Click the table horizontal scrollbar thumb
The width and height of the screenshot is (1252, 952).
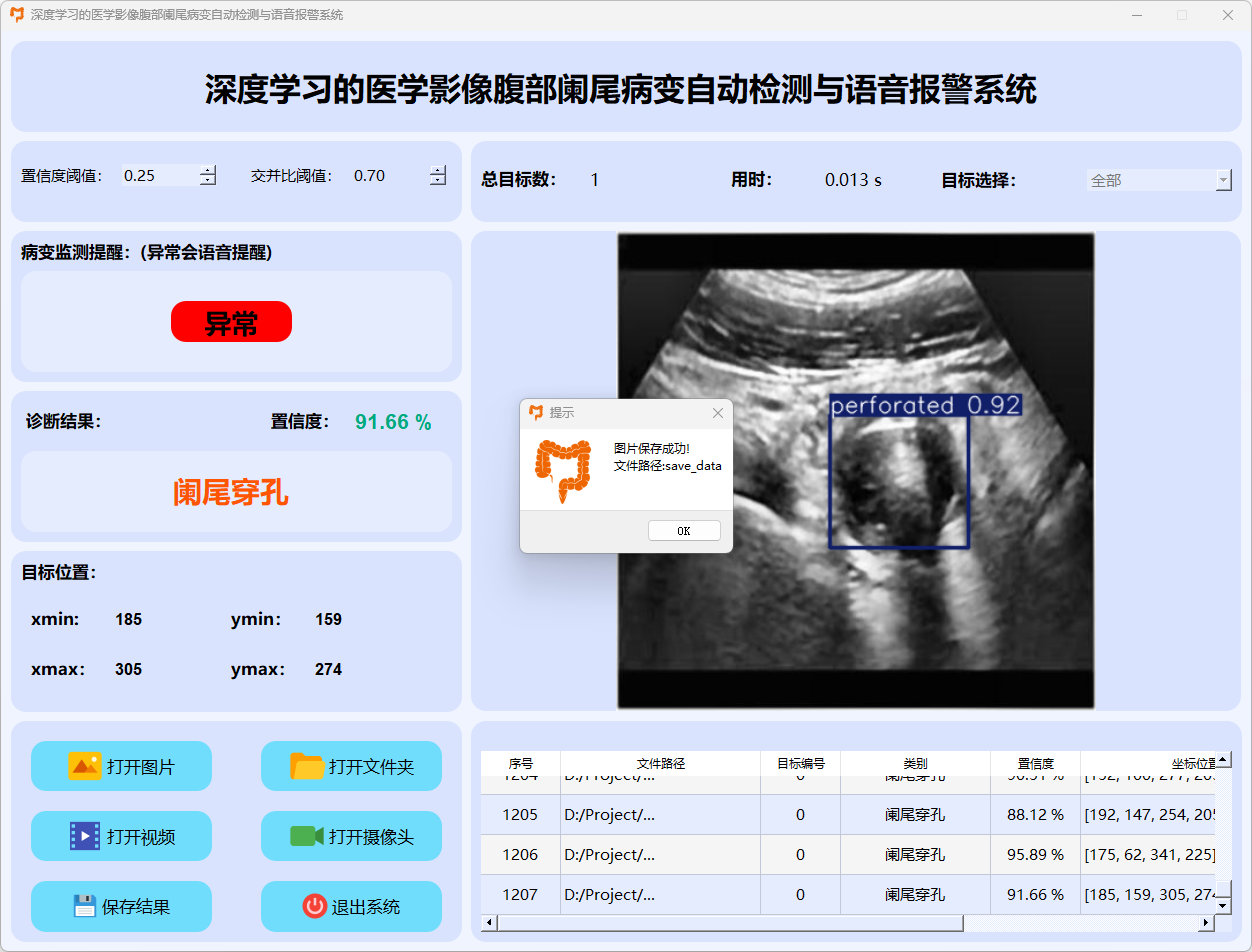point(730,923)
